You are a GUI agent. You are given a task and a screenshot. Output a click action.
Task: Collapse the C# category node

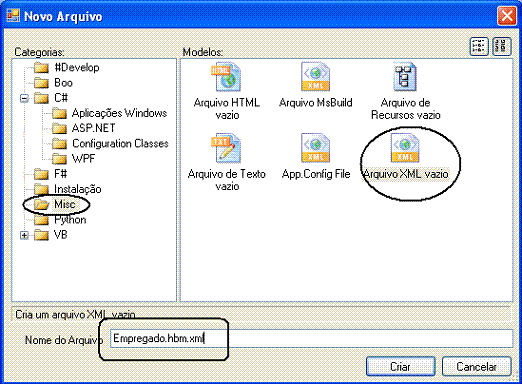24,98
